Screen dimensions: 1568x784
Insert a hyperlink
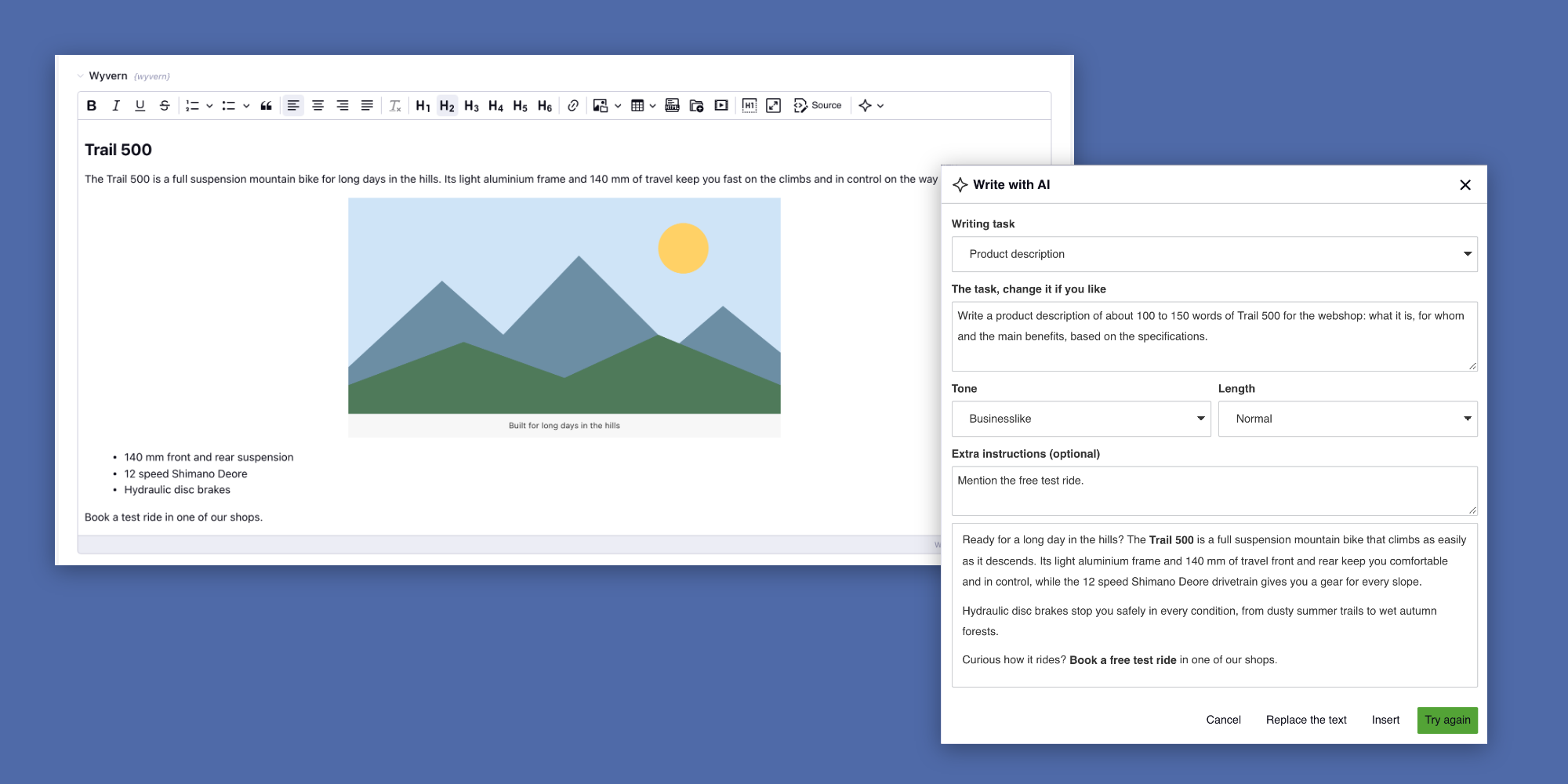click(x=573, y=106)
